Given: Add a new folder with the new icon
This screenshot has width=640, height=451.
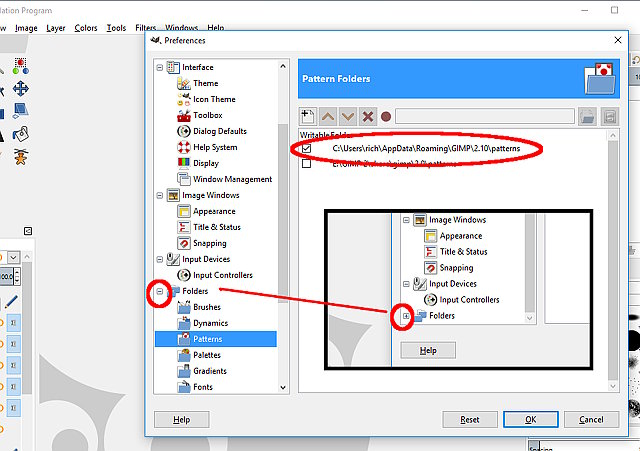Looking at the screenshot, I should click(307, 117).
